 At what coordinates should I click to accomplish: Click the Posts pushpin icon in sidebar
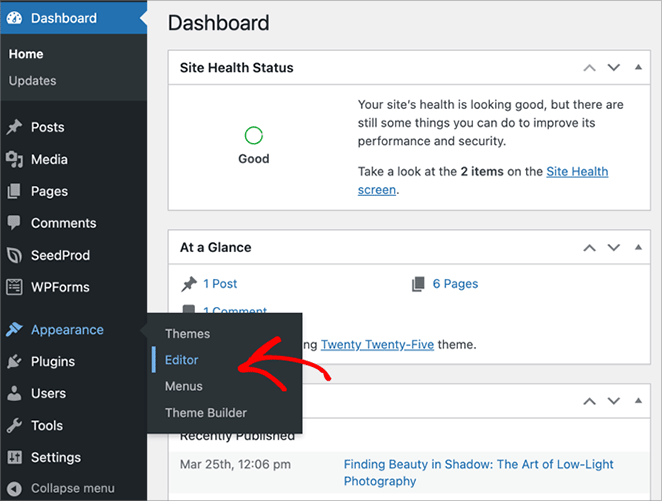coord(14,127)
